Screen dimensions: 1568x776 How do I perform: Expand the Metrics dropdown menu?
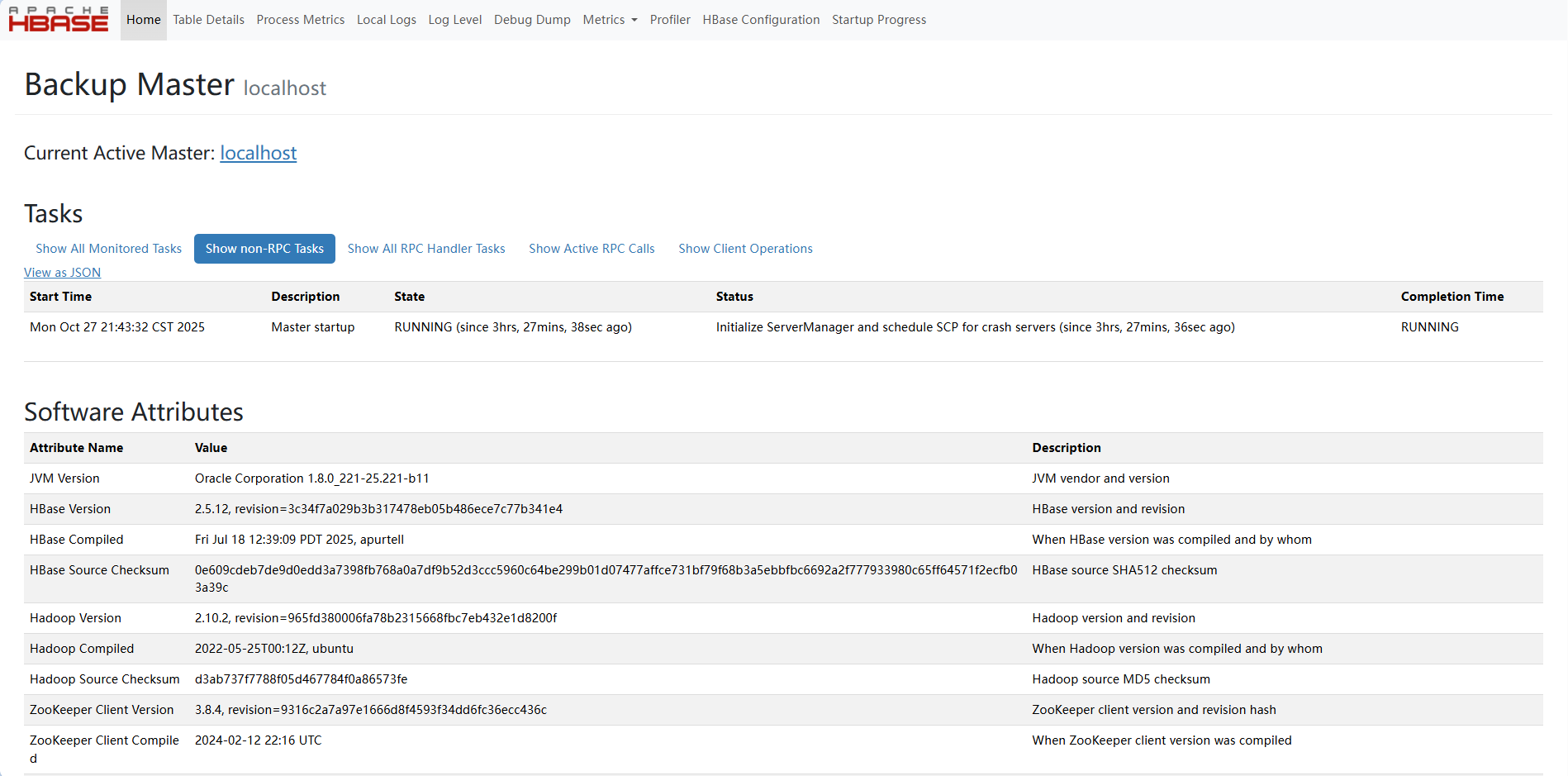point(609,20)
